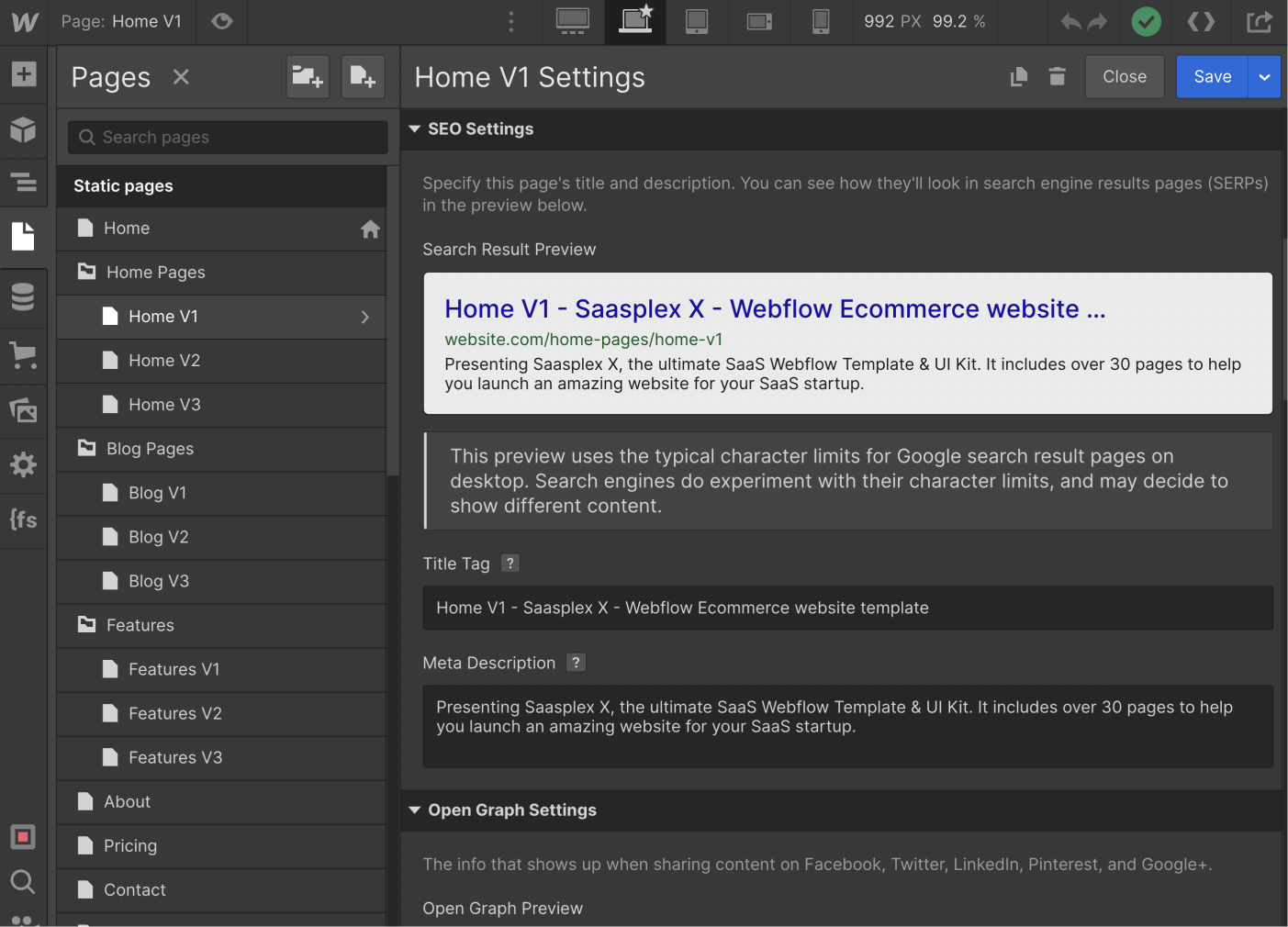Image resolution: width=1288 pixels, height=927 pixels.
Task: Toggle the preview eye icon
Action: point(221,21)
